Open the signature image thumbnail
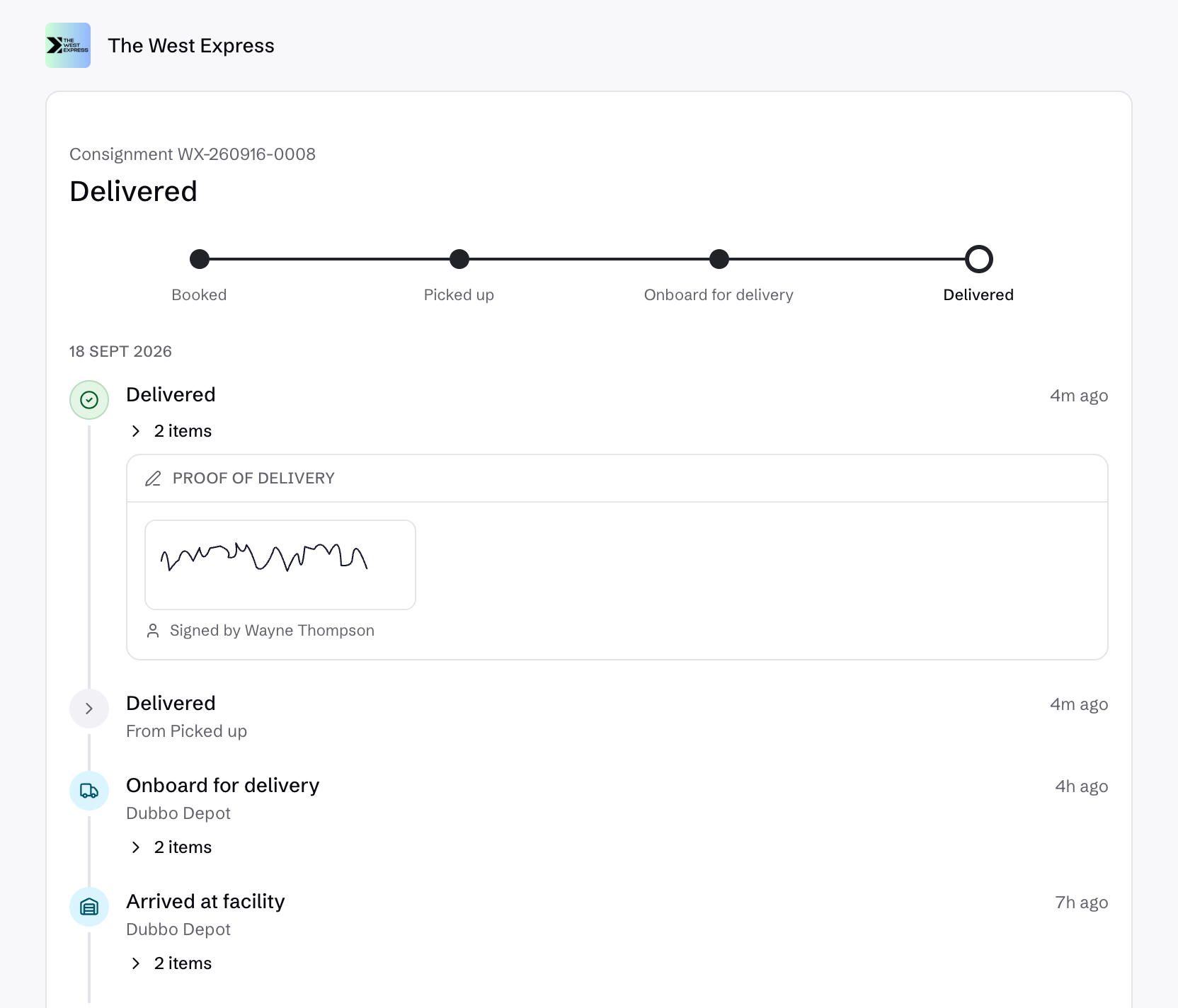 tap(280, 565)
